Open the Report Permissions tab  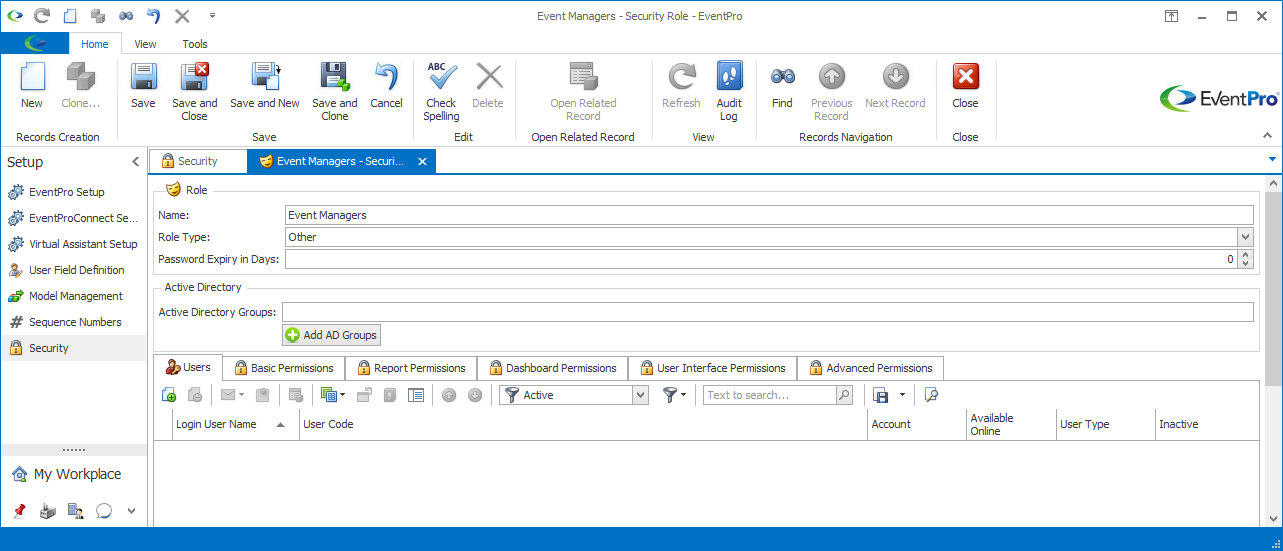(411, 368)
